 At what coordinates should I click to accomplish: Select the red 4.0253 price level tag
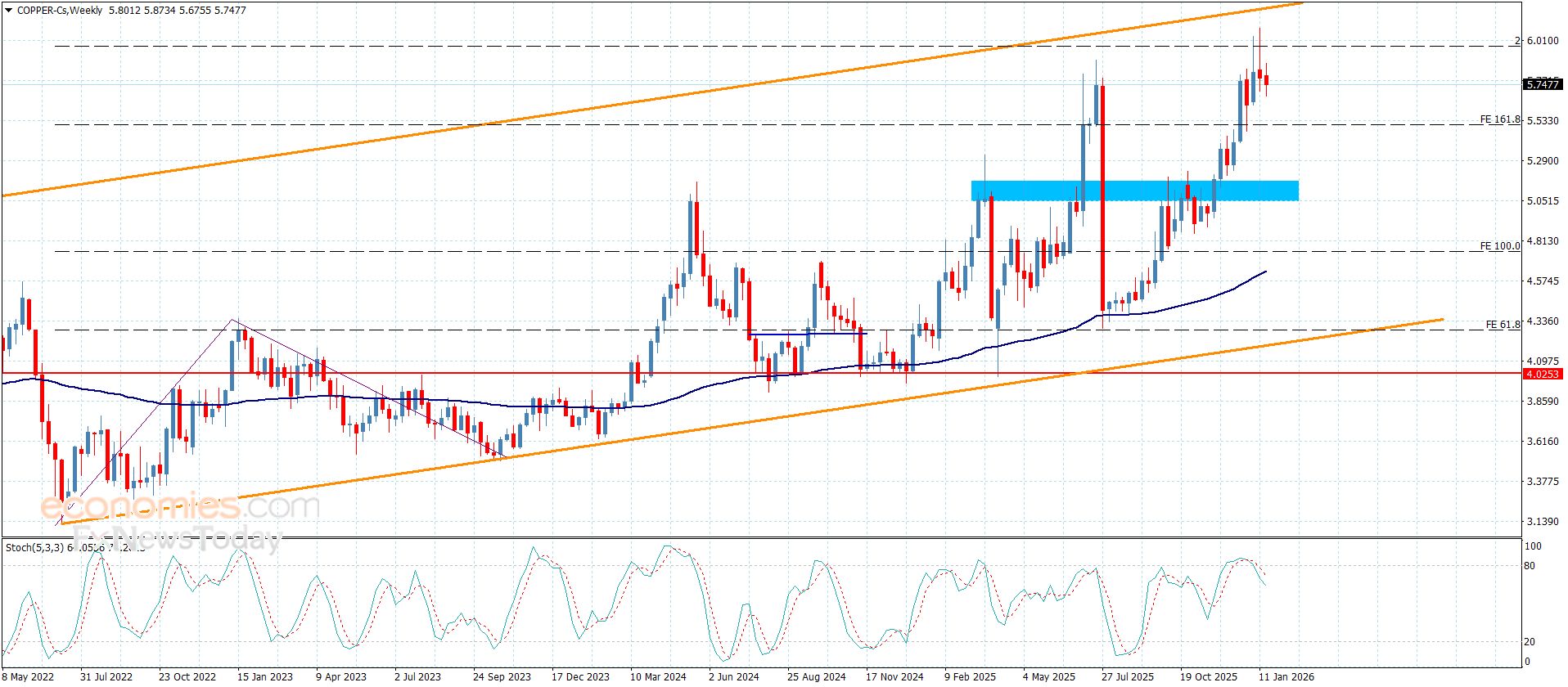1542,374
